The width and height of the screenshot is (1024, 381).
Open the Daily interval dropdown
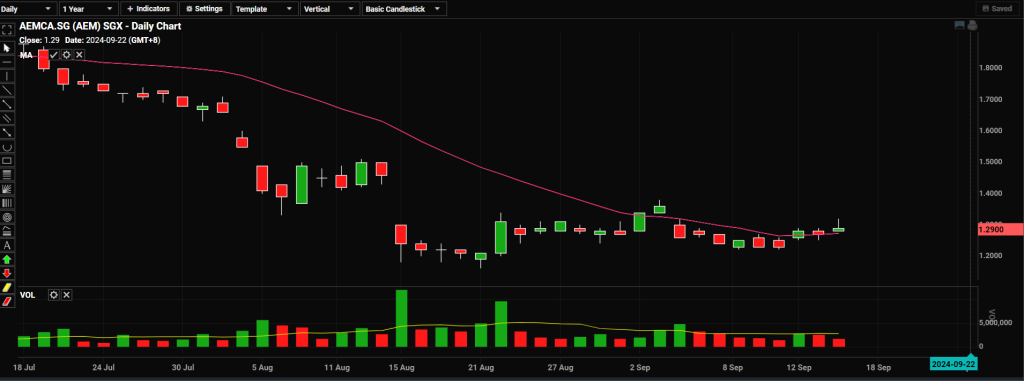[x=28, y=8]
